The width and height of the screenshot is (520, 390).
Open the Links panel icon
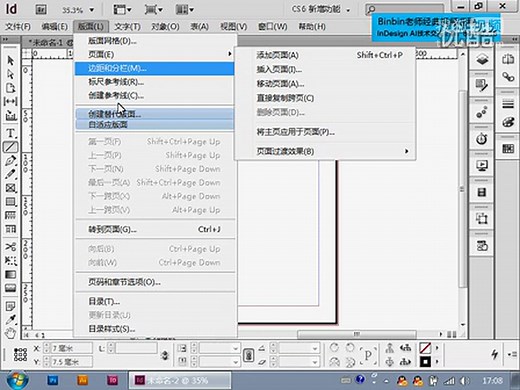(508, 77)
